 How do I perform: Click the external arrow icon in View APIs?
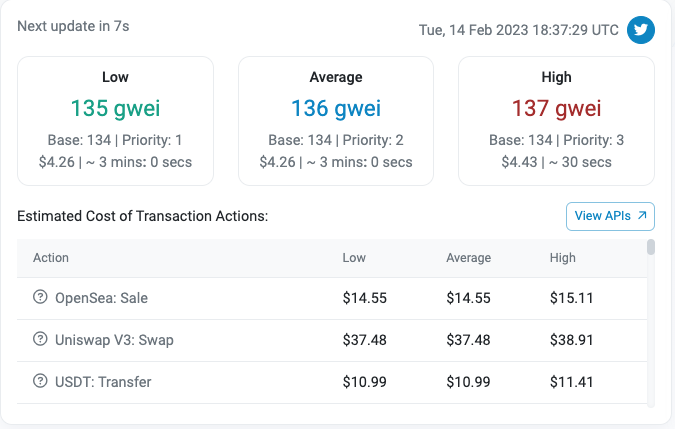[643, 215]
